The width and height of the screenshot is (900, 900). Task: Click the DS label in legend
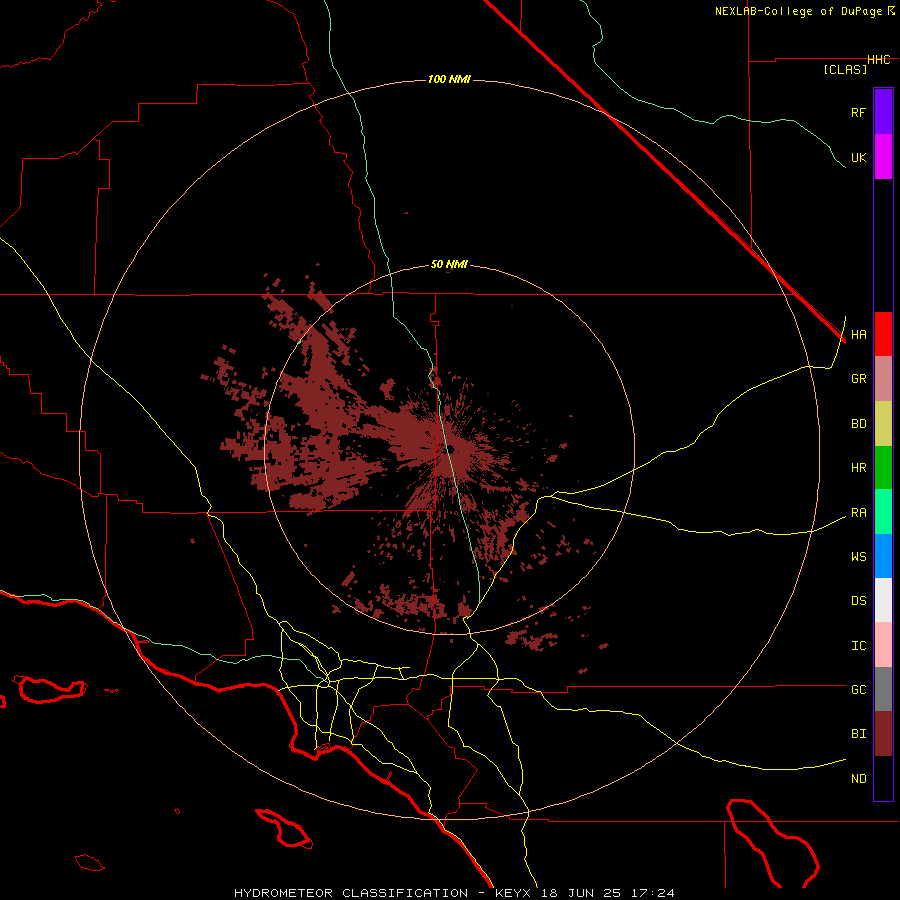(858, 601)
